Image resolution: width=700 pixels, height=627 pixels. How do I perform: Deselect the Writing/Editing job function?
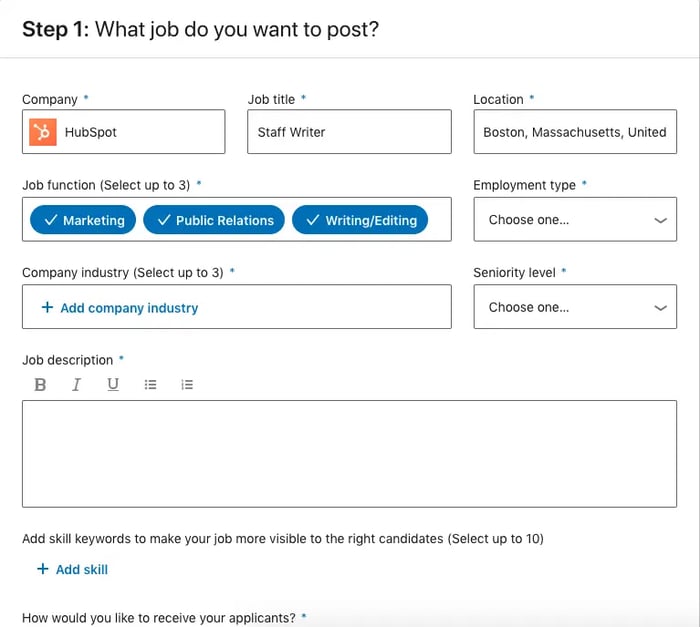pos(360,220)
